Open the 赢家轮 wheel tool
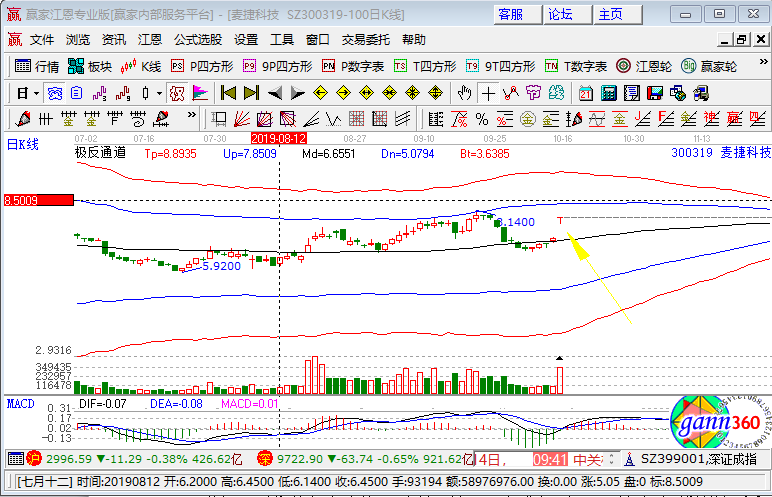 pyautogui.click(x=709, y=66)
